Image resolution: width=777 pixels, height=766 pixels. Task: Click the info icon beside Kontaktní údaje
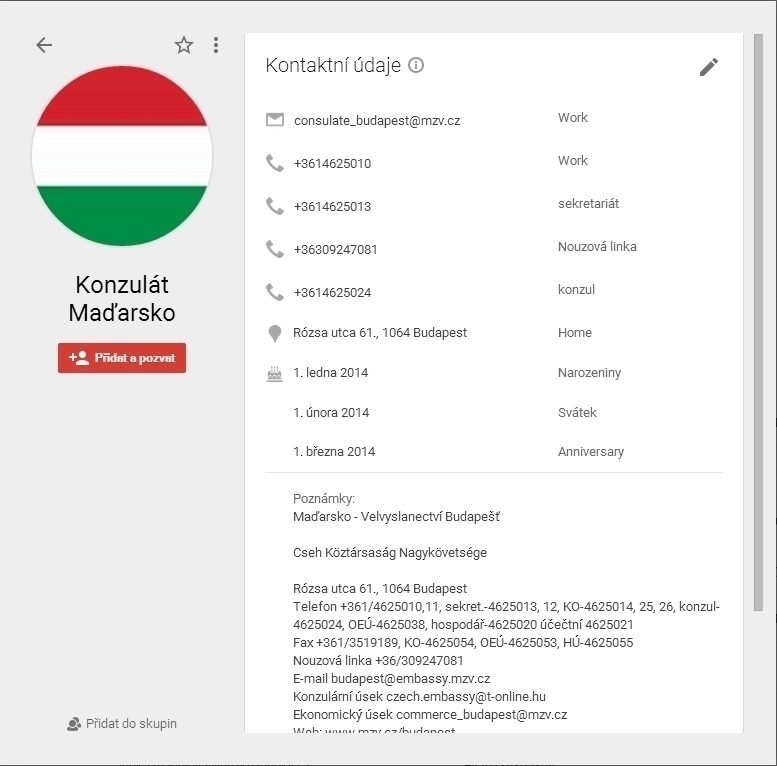point(416,65)
